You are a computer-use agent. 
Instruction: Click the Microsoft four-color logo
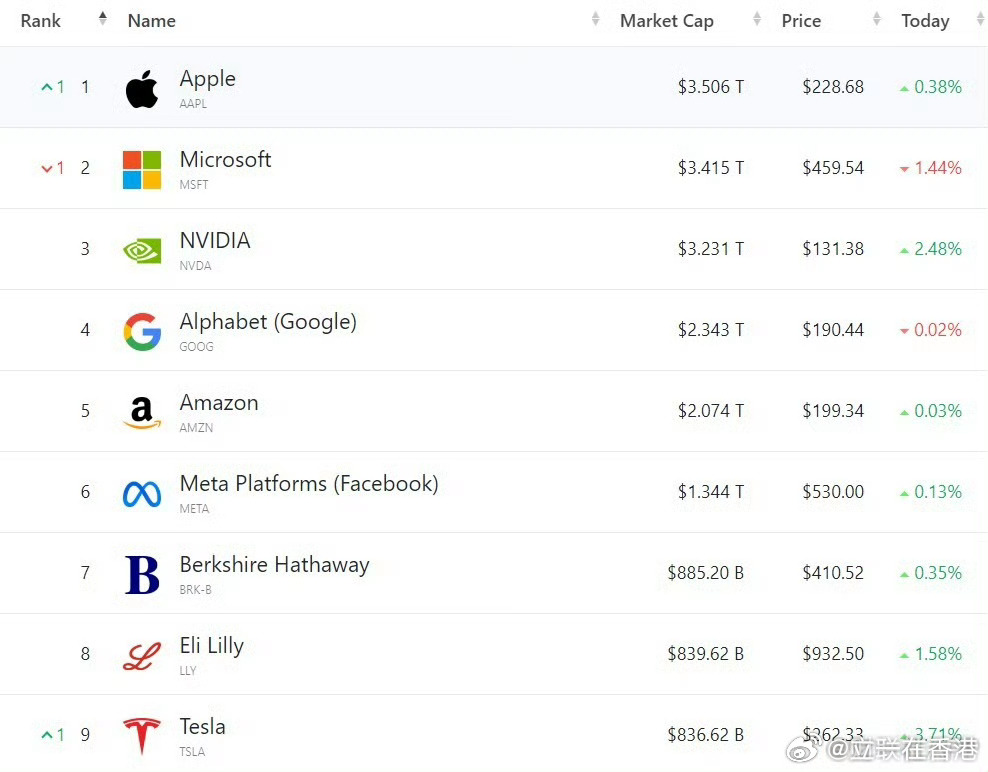point(142,170)
